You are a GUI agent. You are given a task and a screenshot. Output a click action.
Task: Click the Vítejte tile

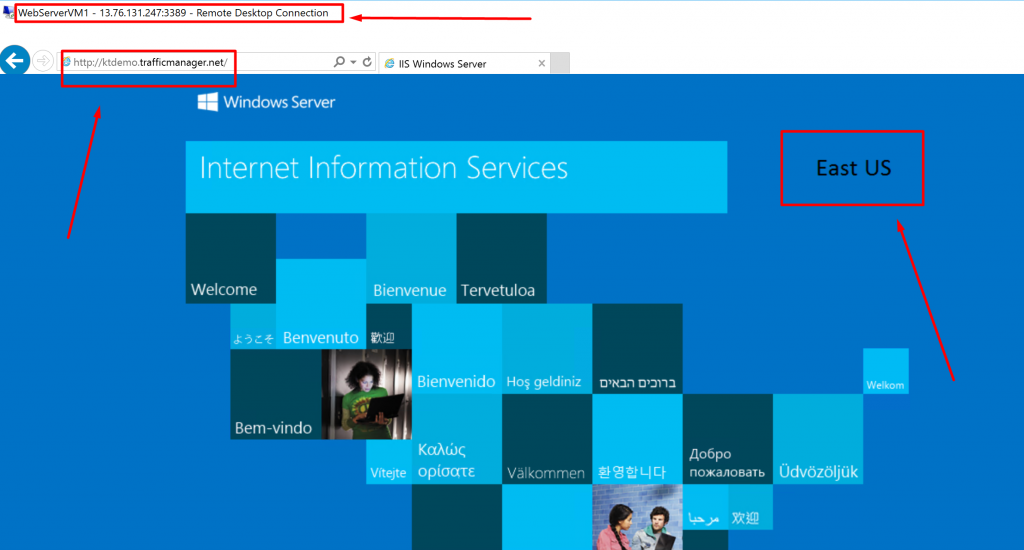pyautogui.click(x=389, y=462)
